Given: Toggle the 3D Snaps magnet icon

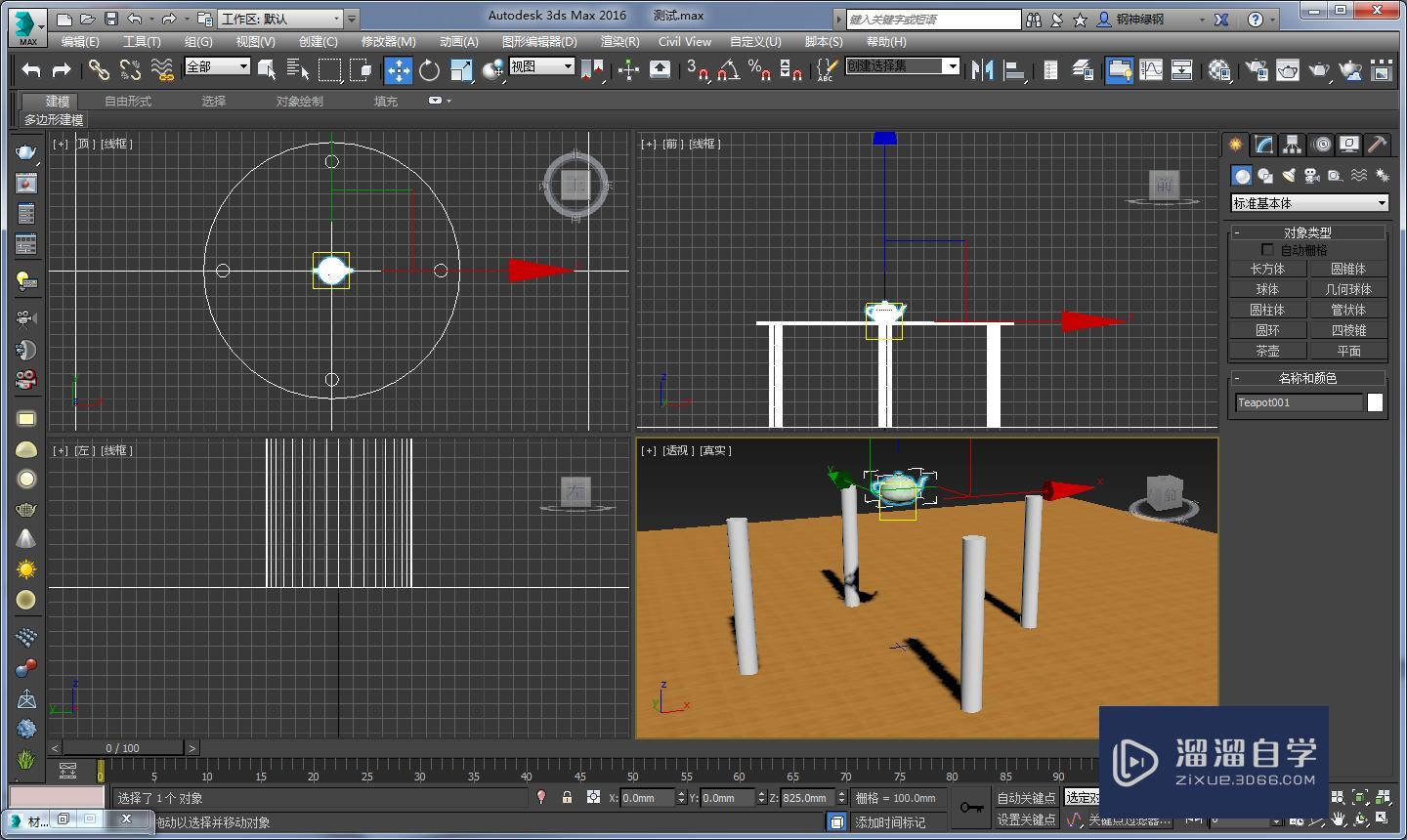Looking at the screenshot, I should (697, 69).
